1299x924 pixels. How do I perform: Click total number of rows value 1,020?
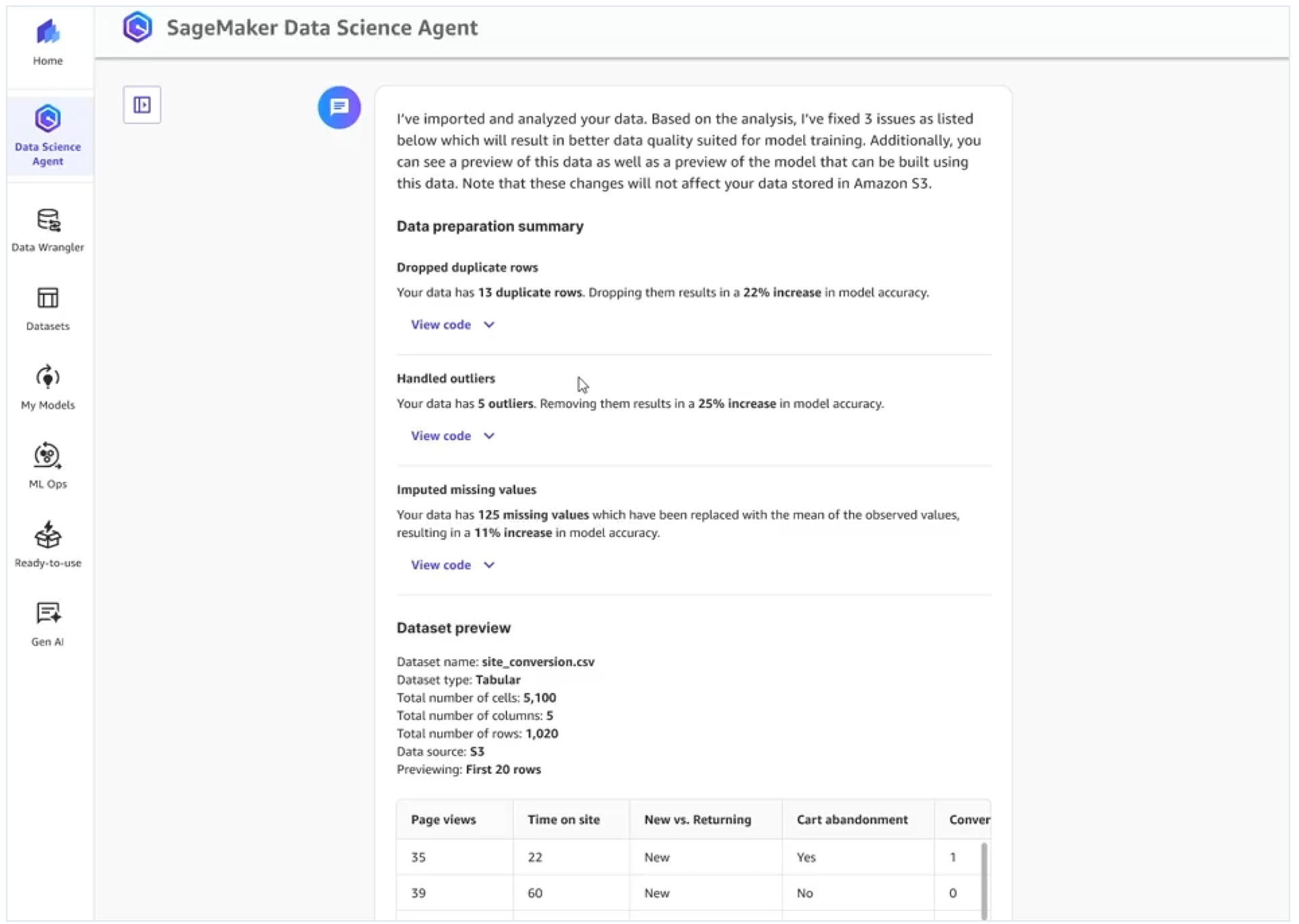[x=542, y=733]
